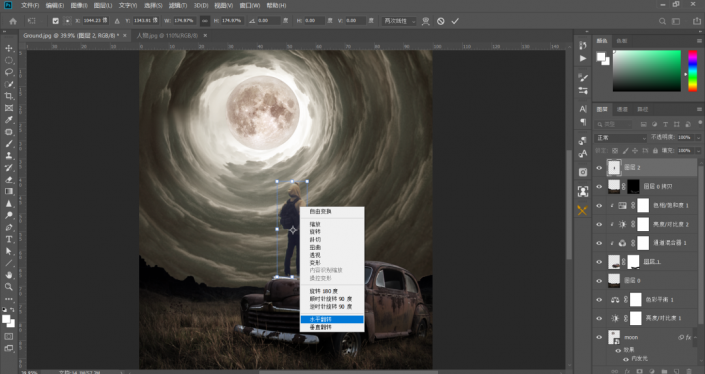Open the interpolation method dropdown

coord(399,21)
